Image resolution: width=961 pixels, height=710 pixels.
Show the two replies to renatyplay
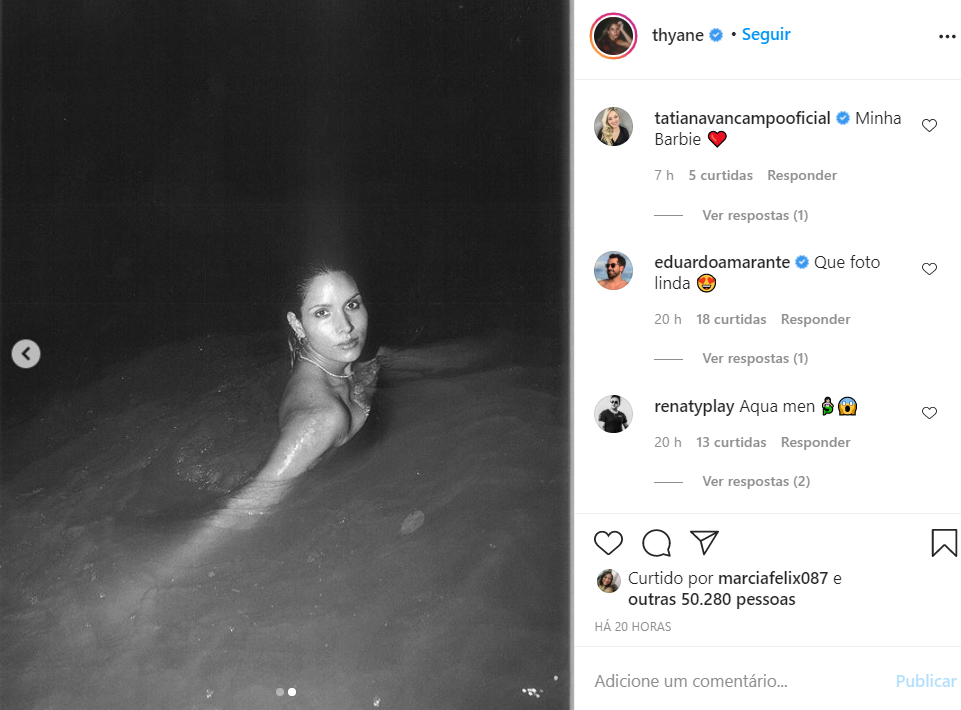tap(756, 481)
